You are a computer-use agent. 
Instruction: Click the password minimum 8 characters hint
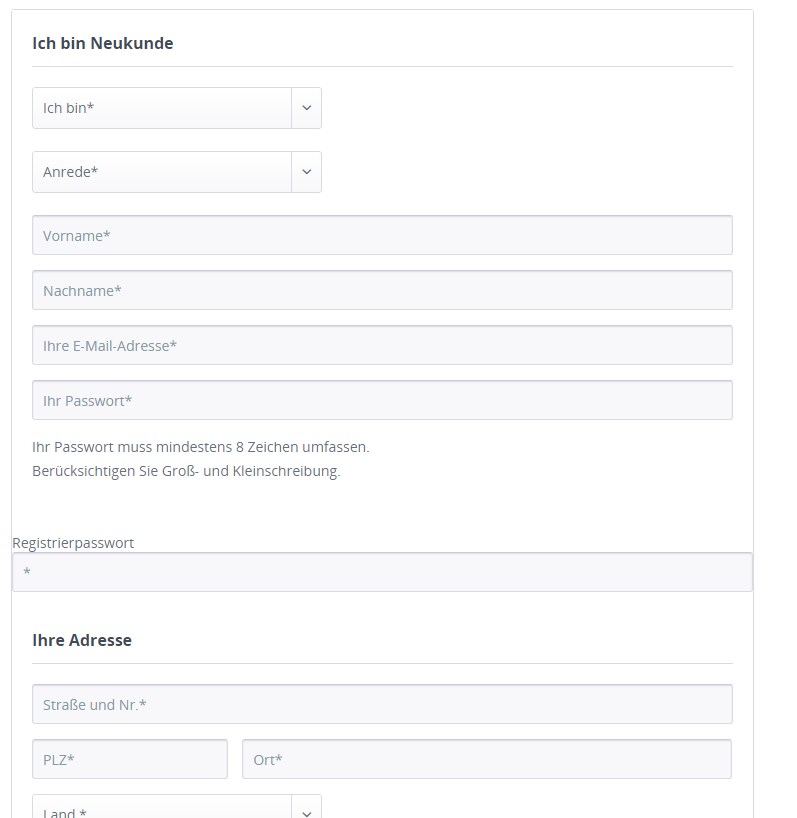tap(201, 447)
